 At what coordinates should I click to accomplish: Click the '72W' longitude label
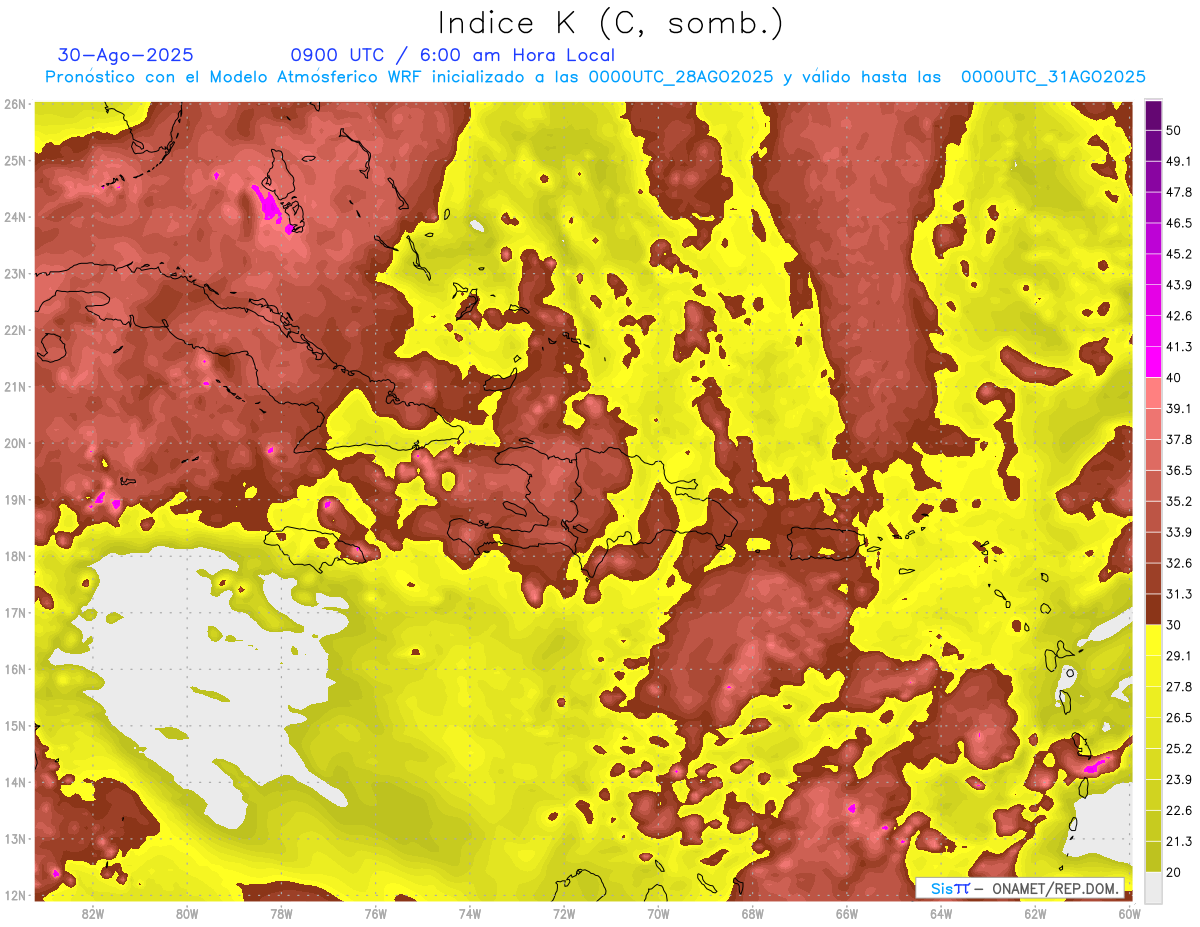click(564, 913)
